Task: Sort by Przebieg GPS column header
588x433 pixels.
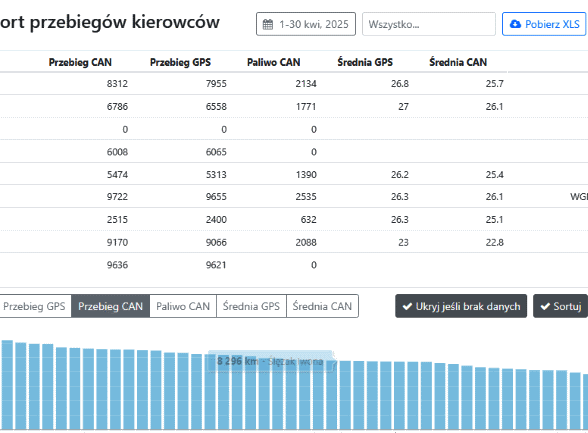Action: tap(180, 62)
